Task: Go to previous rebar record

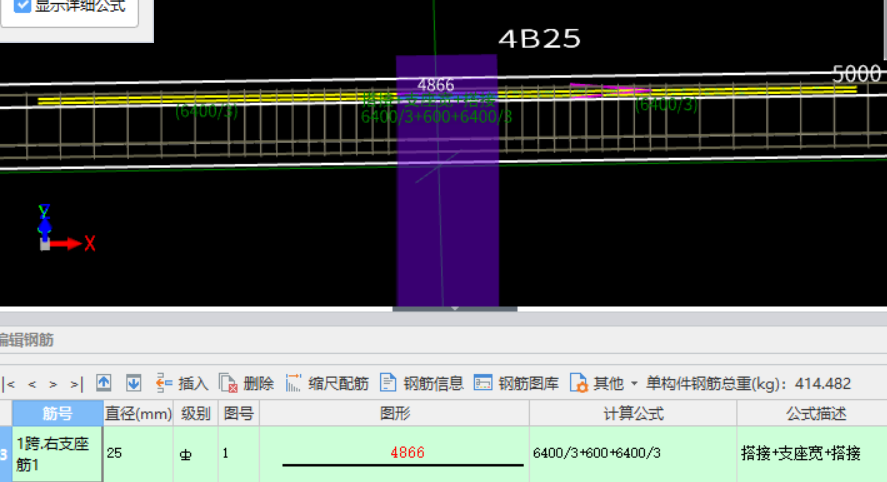Action: pos(32,384)
